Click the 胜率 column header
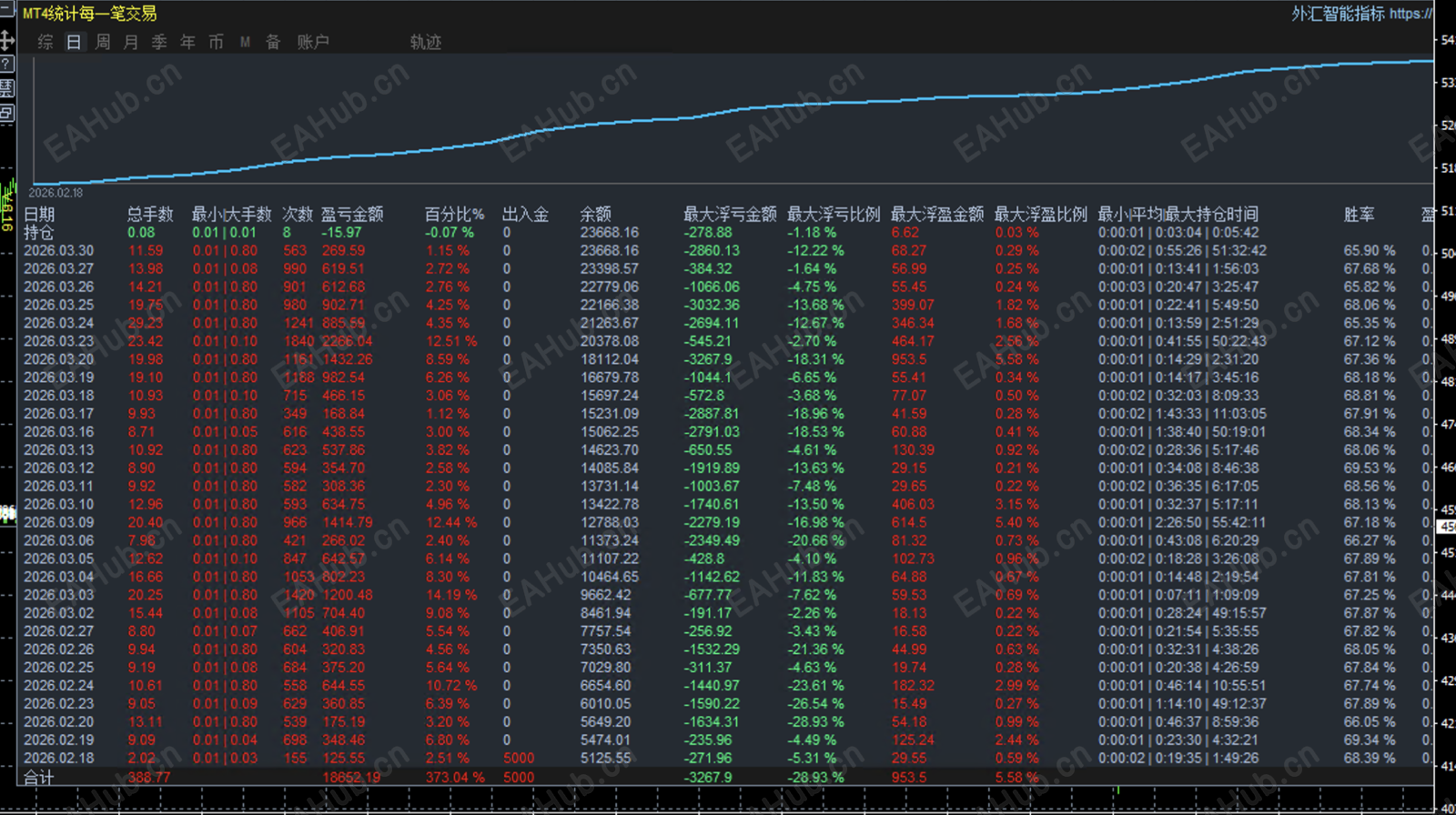 coord(1359,215)
